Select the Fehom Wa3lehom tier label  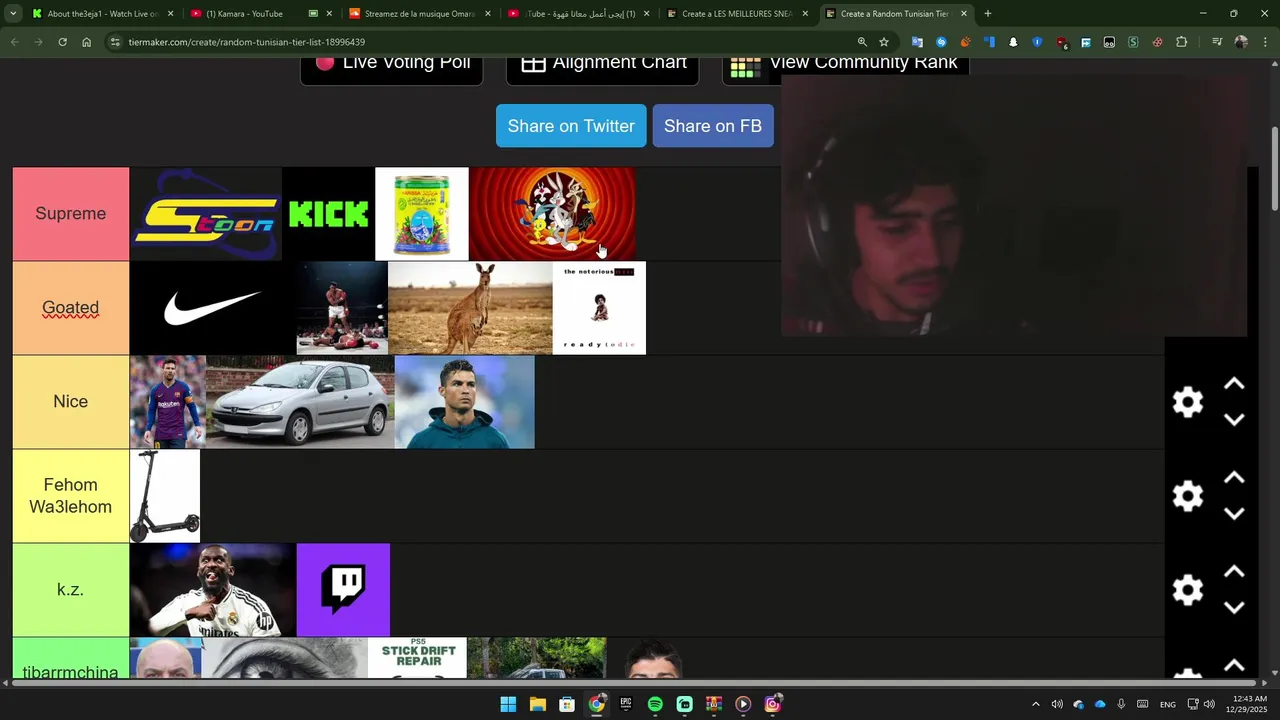click(x=71, y=496)
